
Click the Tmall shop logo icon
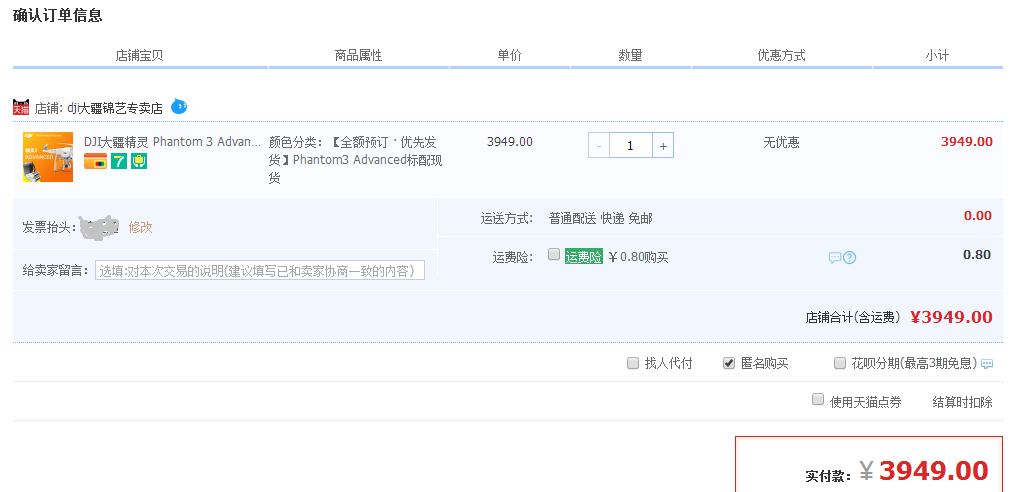pos(21,107)
